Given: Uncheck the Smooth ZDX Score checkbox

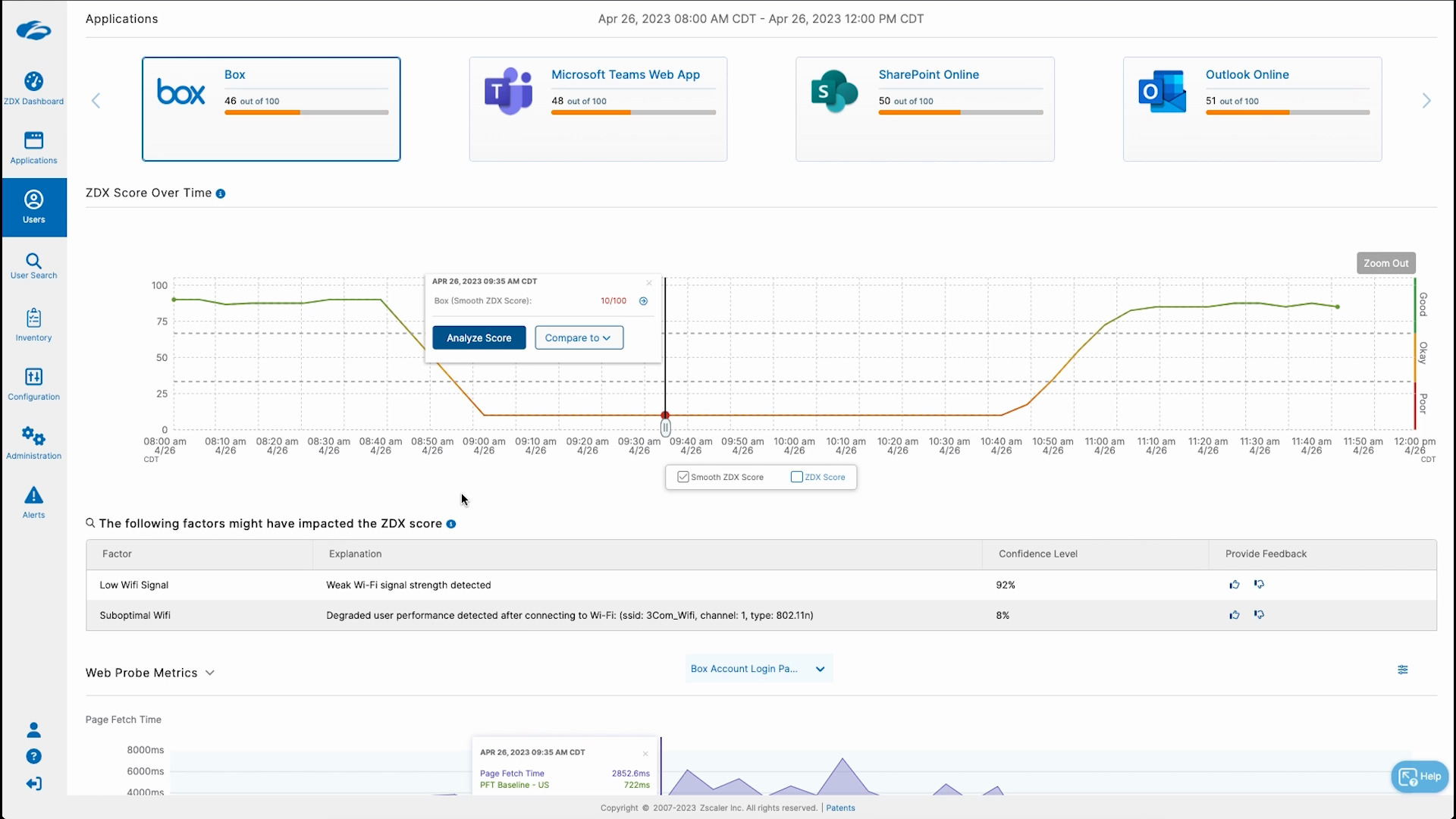Looking at the screenshot, I should (x=683, y=477).
